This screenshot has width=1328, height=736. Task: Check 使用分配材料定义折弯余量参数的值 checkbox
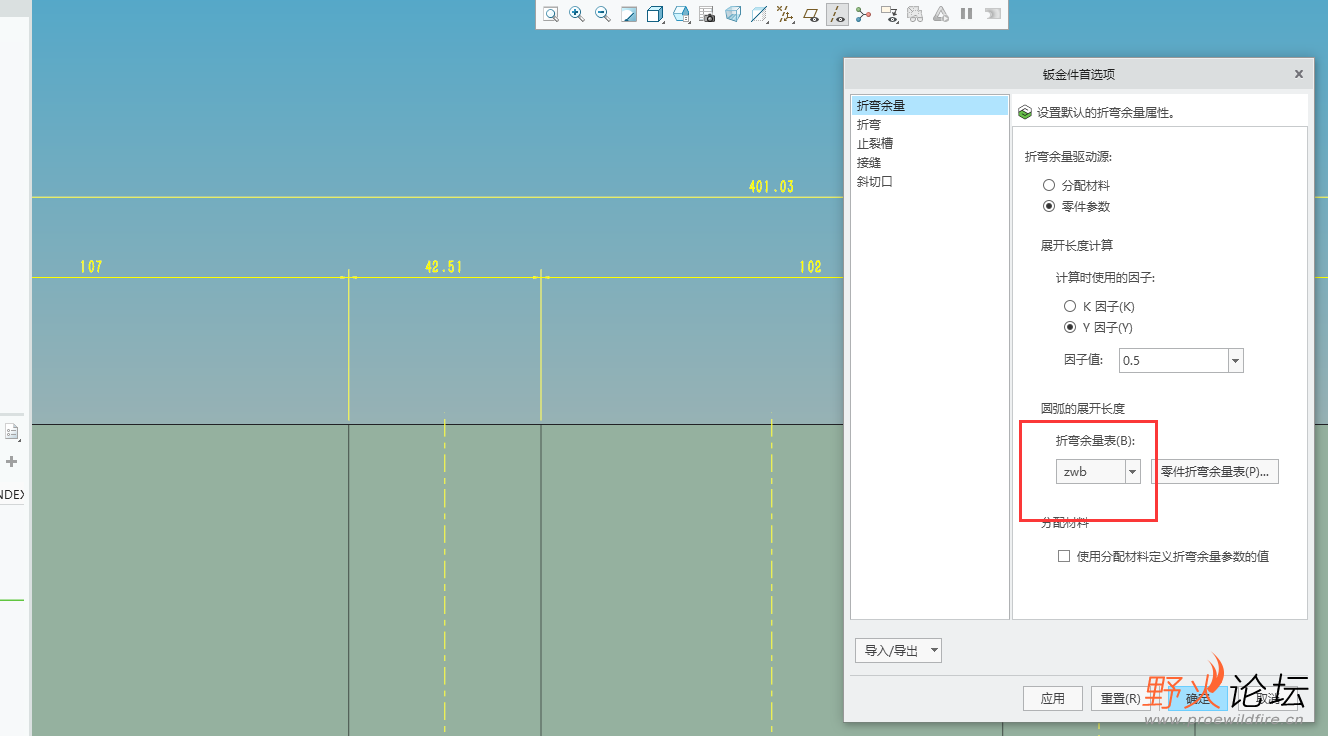coord(1064,556)
